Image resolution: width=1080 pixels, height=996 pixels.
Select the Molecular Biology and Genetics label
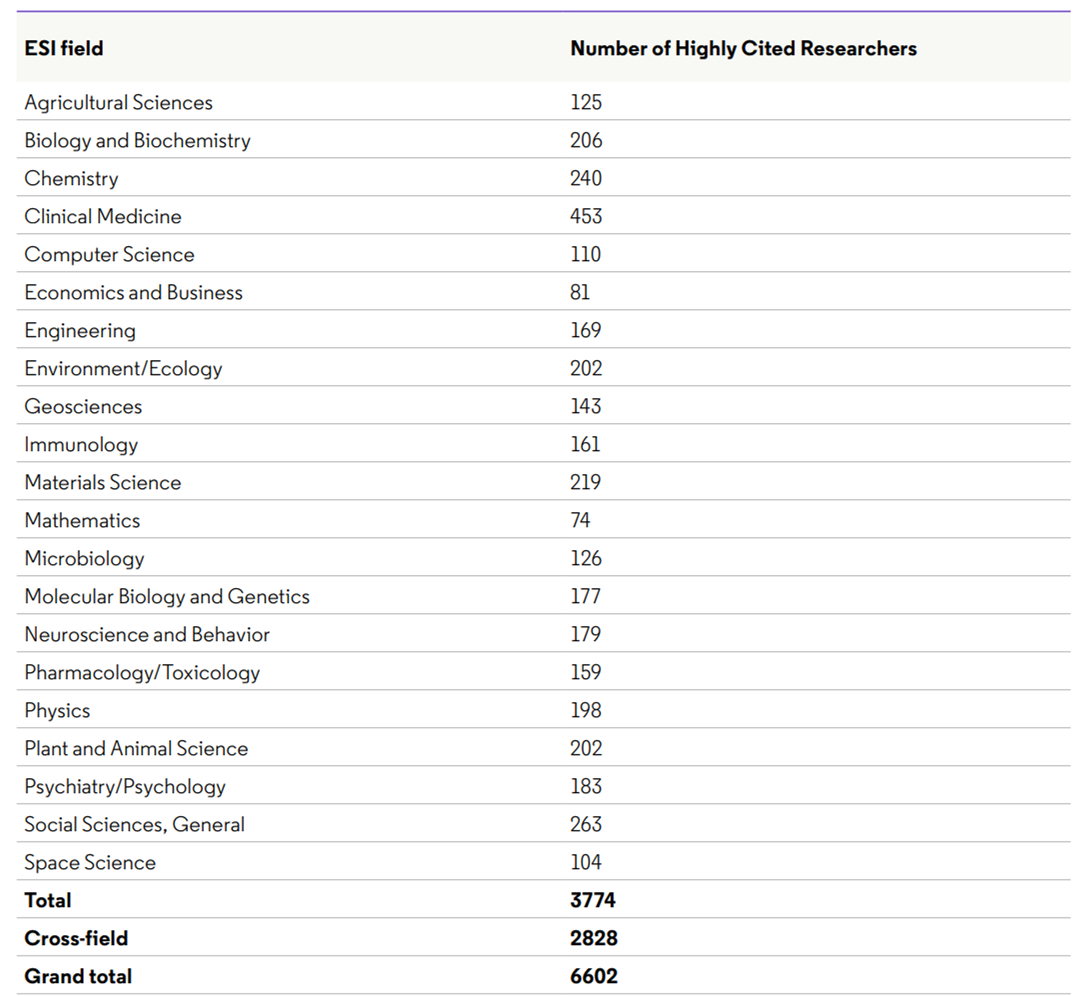pyautogui.click(x=167, y=596)
